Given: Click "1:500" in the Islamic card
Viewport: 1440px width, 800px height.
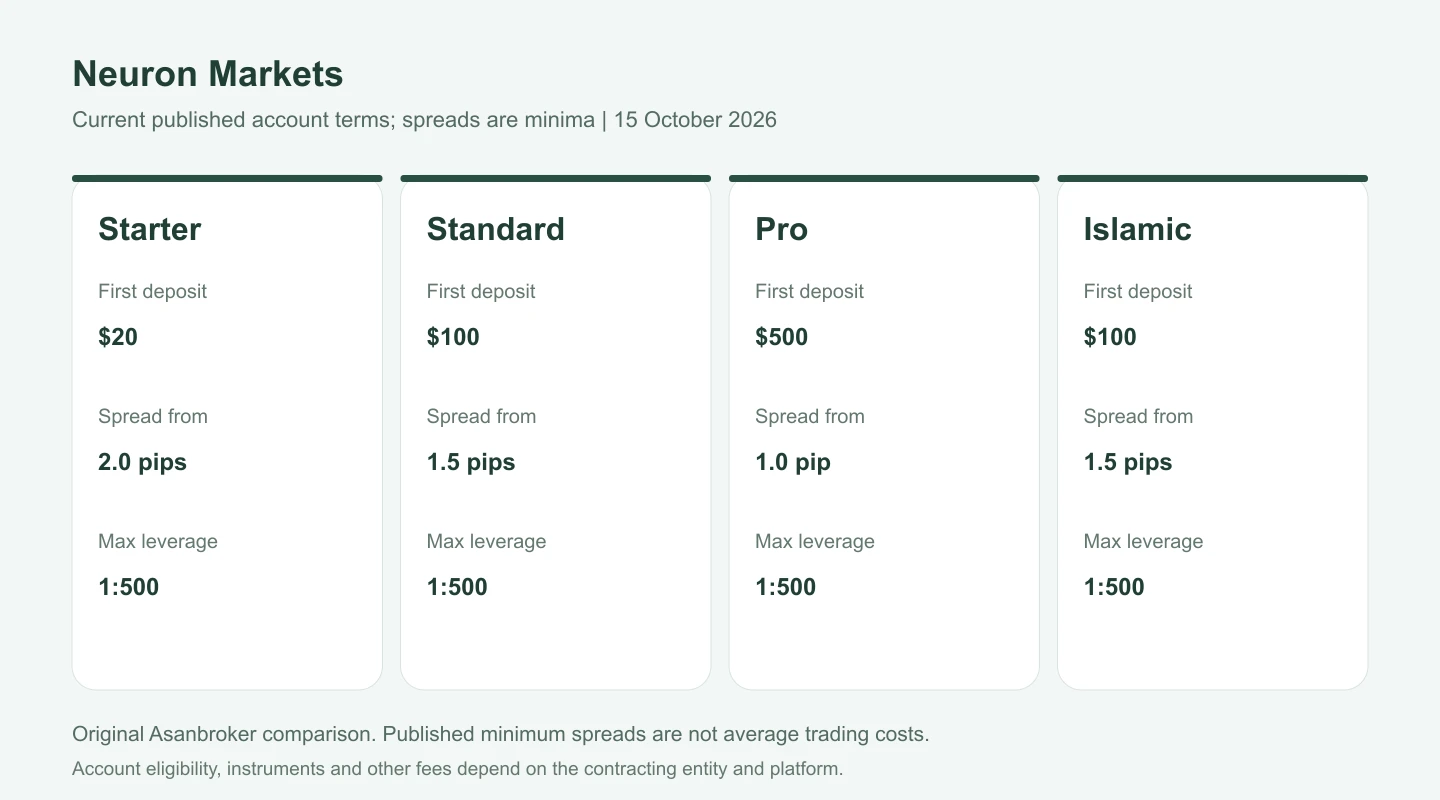Looking at the screenshot, I should (1114, 587).
